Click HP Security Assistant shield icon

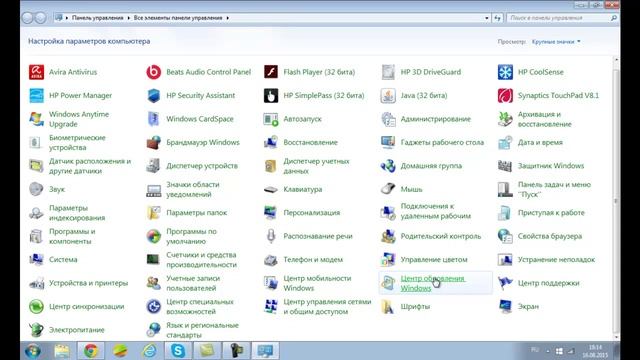point(153,96)
